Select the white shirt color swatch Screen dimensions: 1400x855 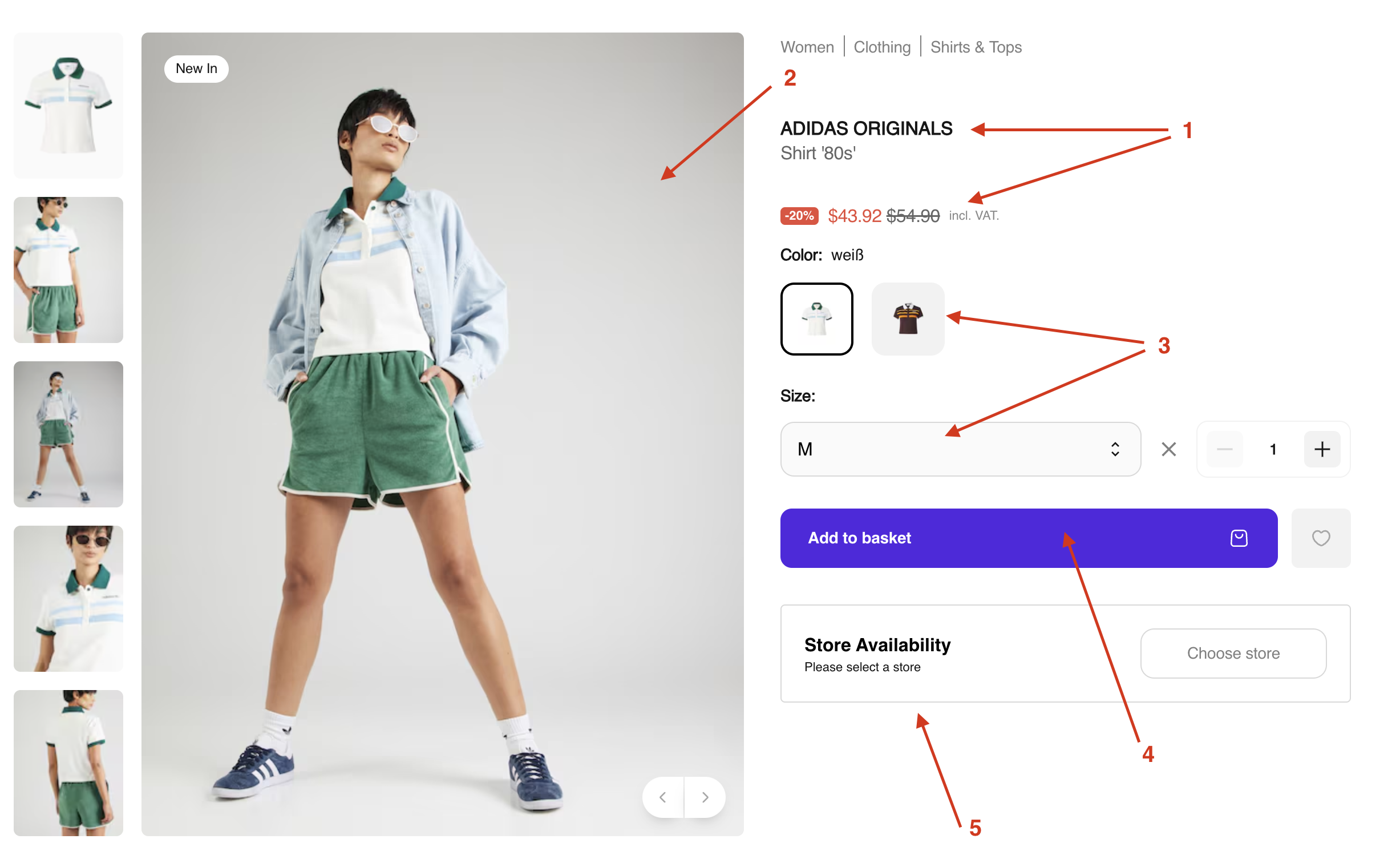tap(816, 319)
